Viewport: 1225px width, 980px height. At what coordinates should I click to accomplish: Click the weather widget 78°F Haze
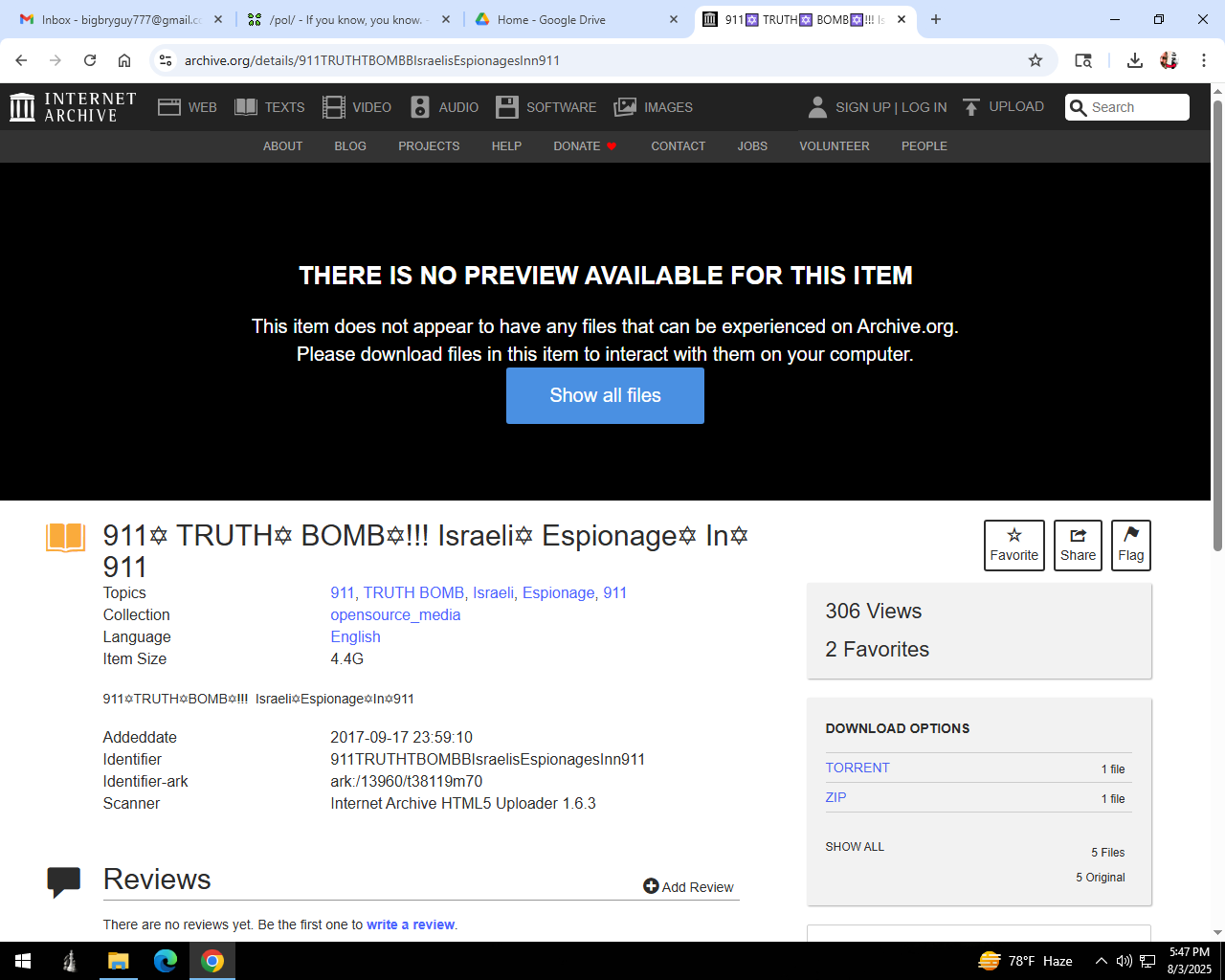point(1025,961)
